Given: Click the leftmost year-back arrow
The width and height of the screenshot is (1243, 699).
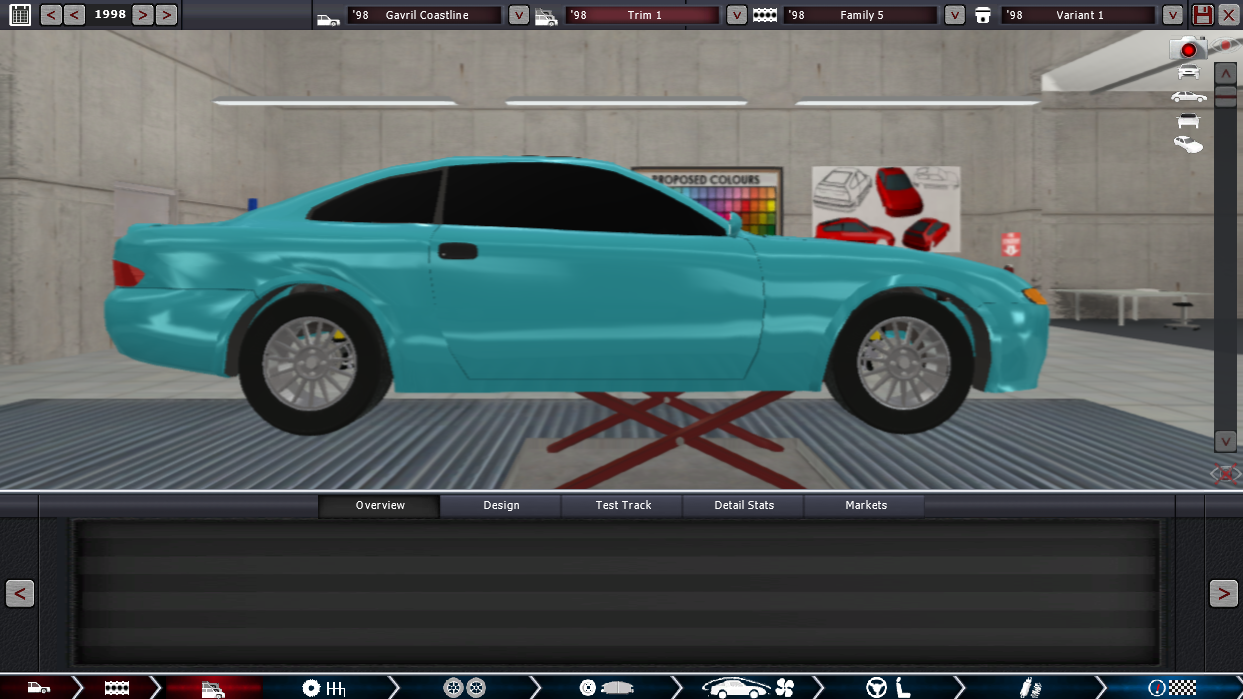Looking at the screenshot, I should pyautogui.click(x=50, y=15).
